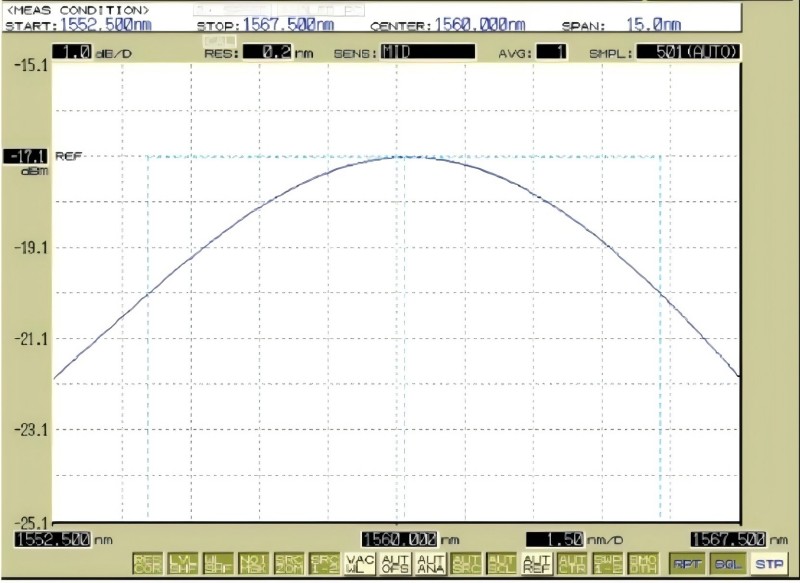
Task: Toggle the NOI MSK indicator
Action: click(x=254, y=564)
